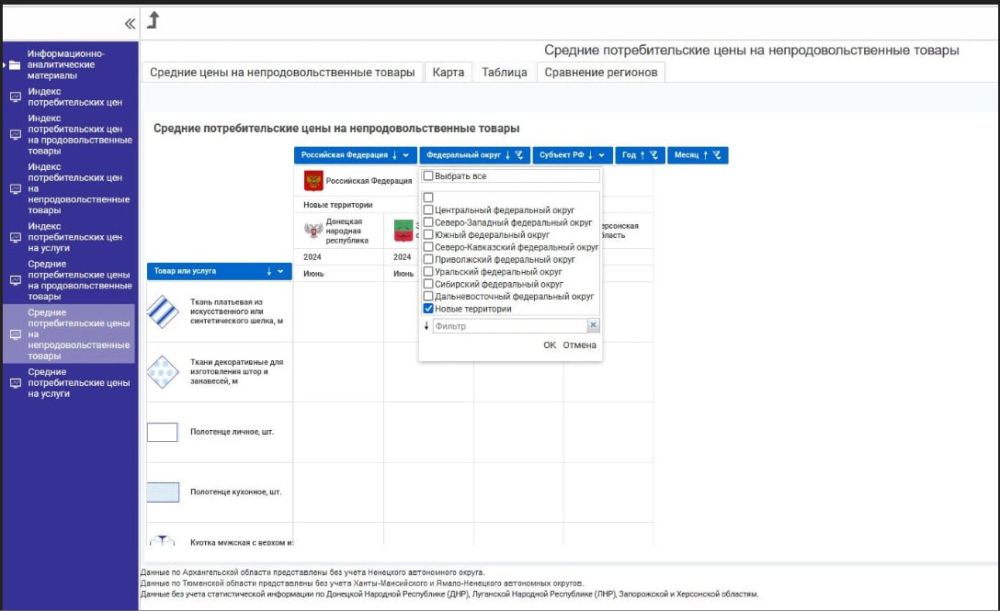1000x611 pixels.
Task: Check Центральный федеральный округ checkbox
Action: click(x=428, y=210)
